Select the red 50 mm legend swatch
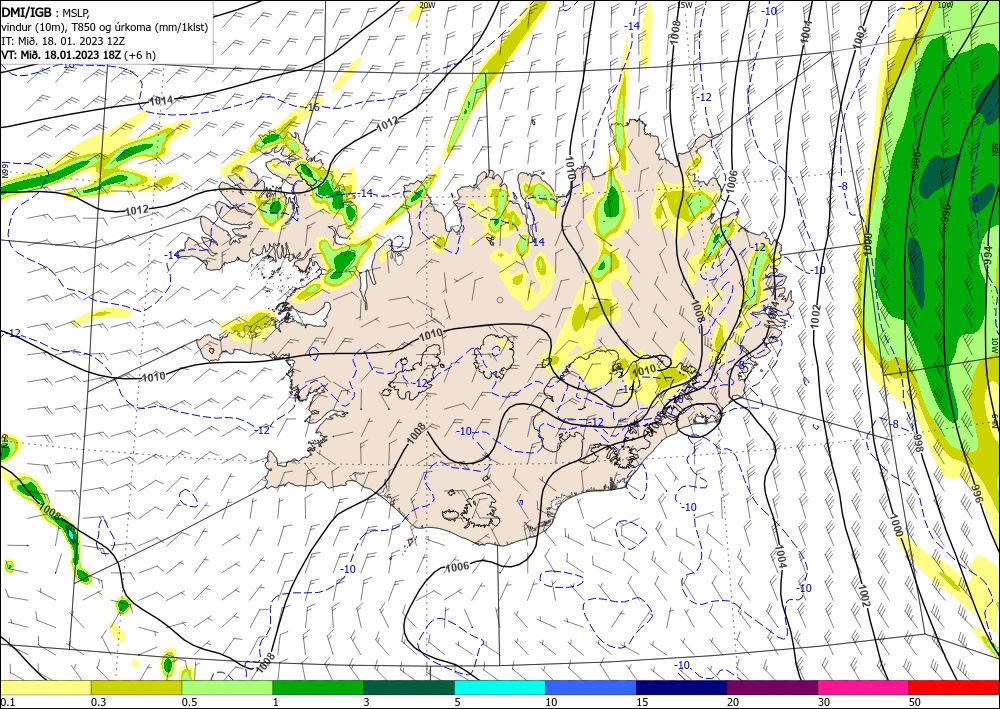1000x709 pixels. (x=954, y=687)
